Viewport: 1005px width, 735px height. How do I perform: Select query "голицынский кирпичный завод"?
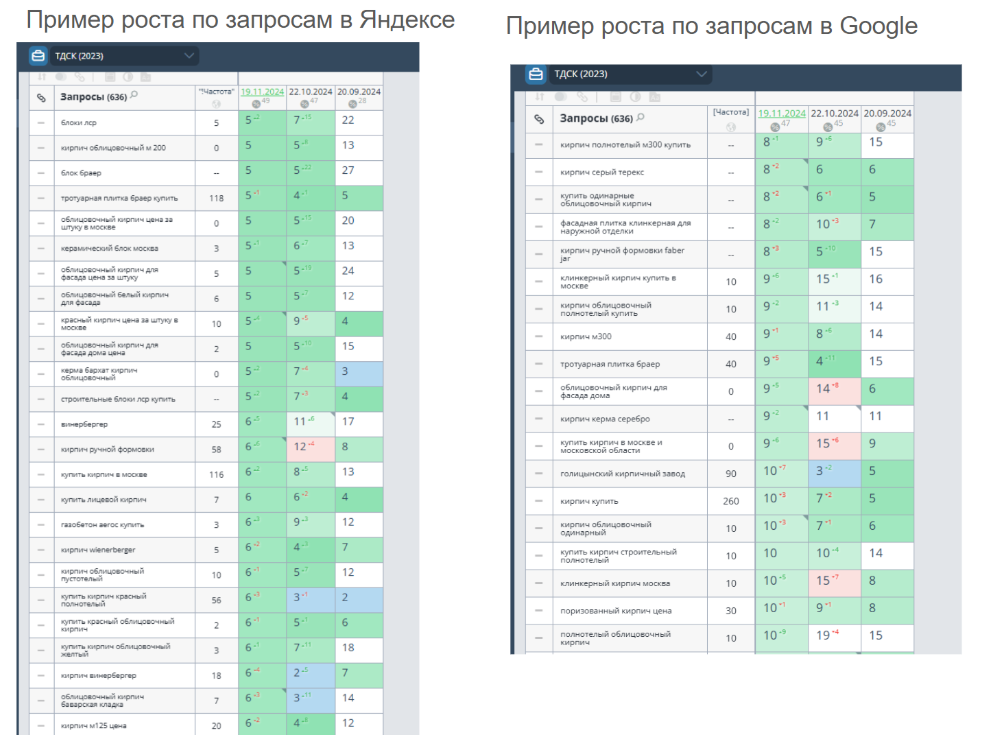[622, 474]
